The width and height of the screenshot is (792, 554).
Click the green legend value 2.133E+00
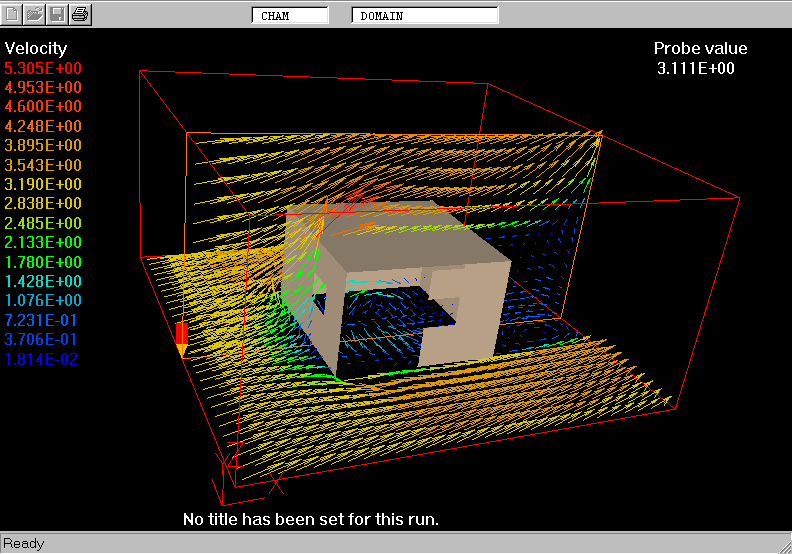tap(44, 243)
